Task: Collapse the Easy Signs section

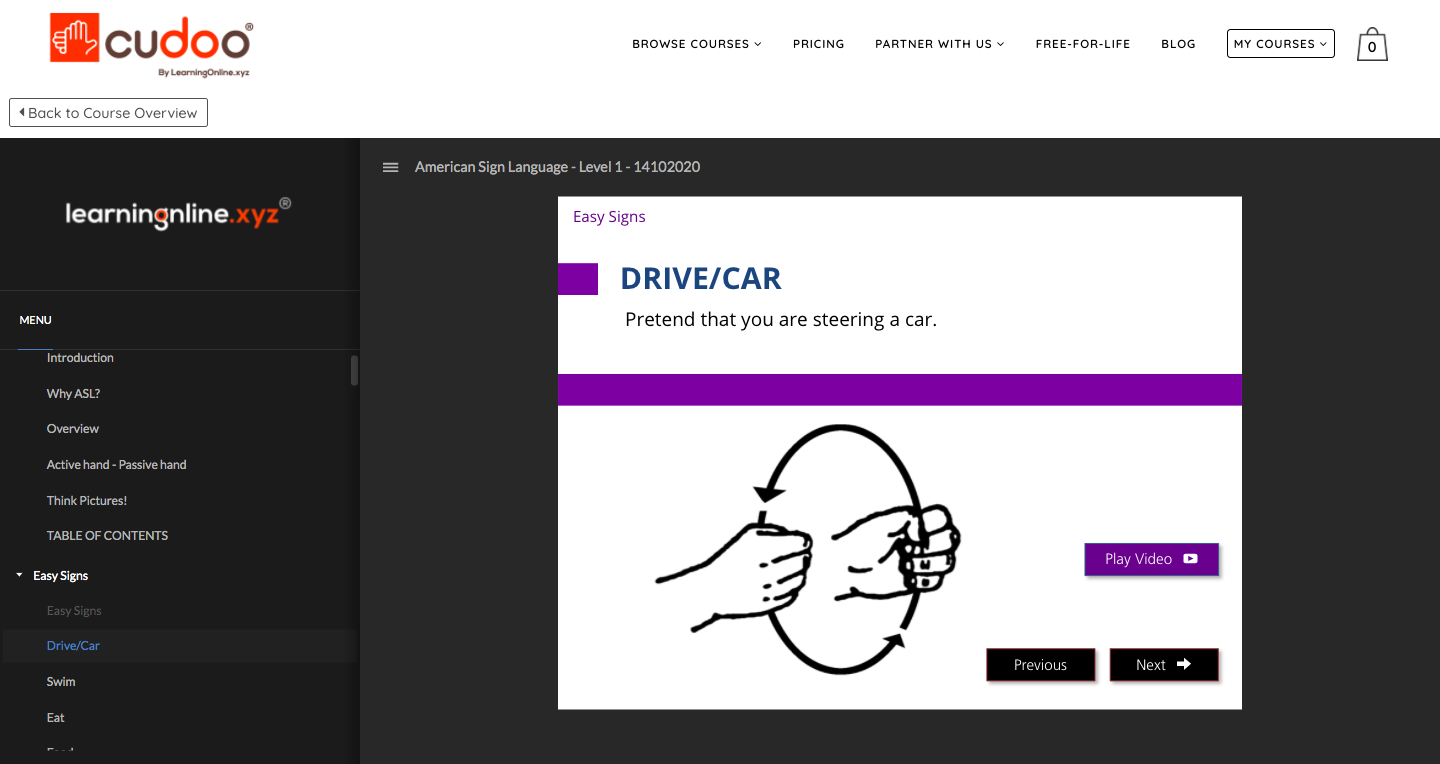Action: tap(19, 576)
